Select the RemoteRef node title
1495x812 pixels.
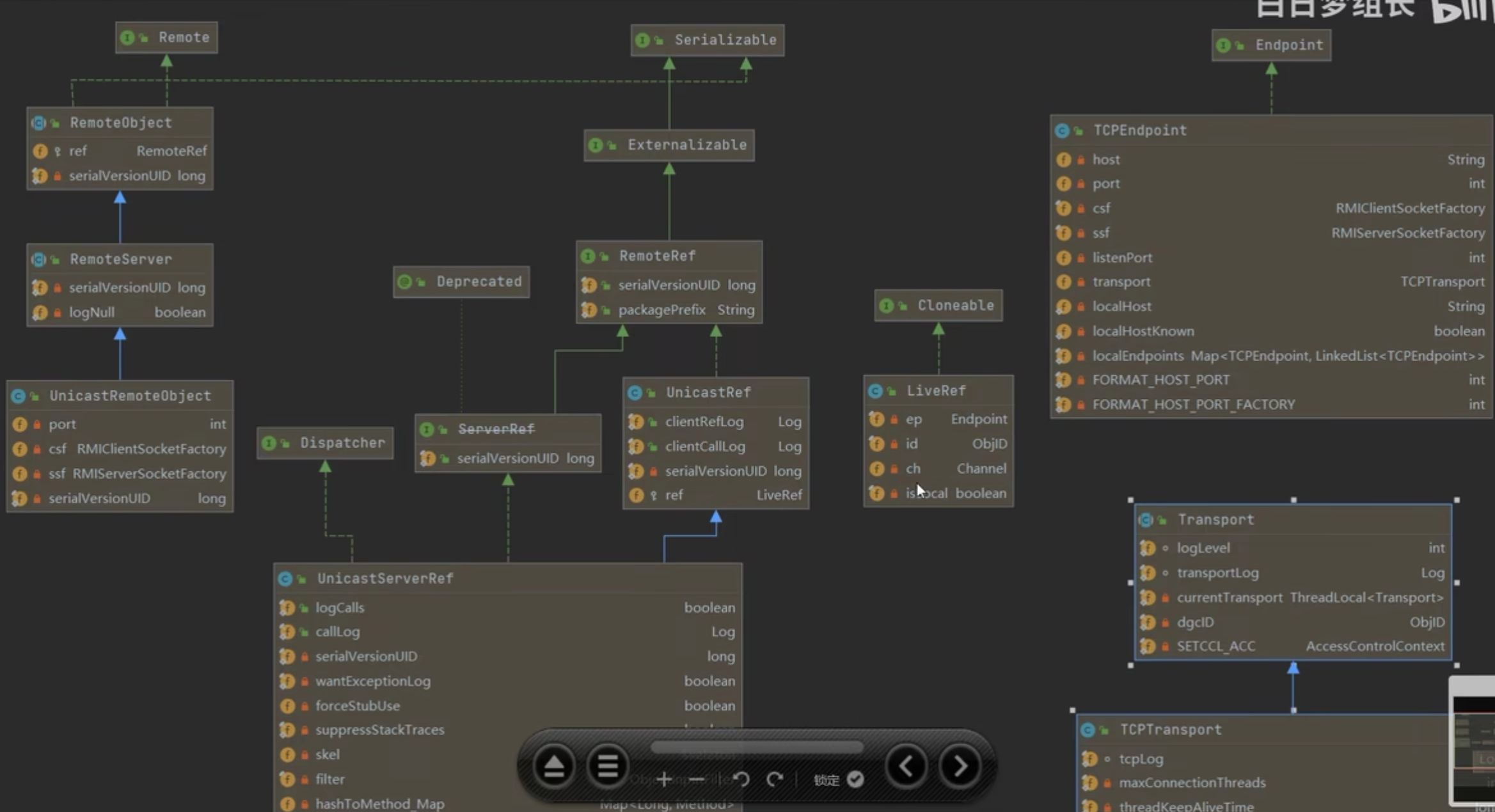tap(657, 256)
